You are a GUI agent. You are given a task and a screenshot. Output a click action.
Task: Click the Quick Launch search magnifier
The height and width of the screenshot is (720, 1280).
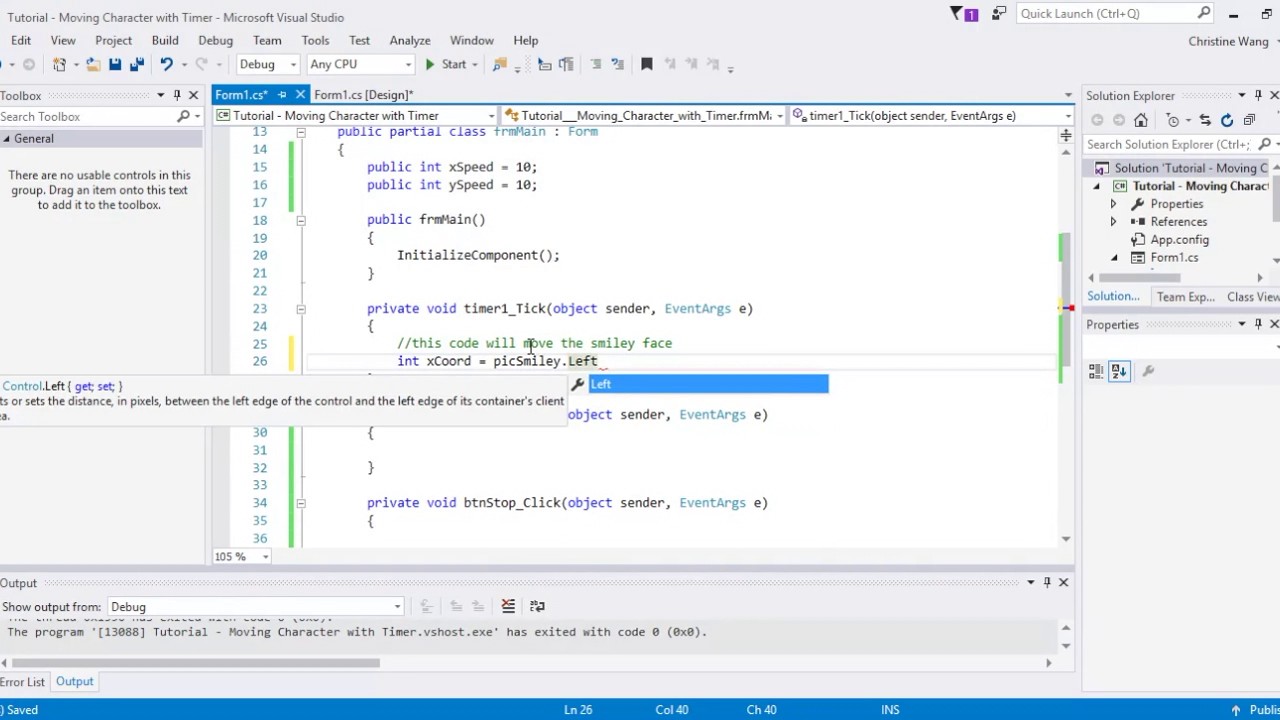(1204, 13)
